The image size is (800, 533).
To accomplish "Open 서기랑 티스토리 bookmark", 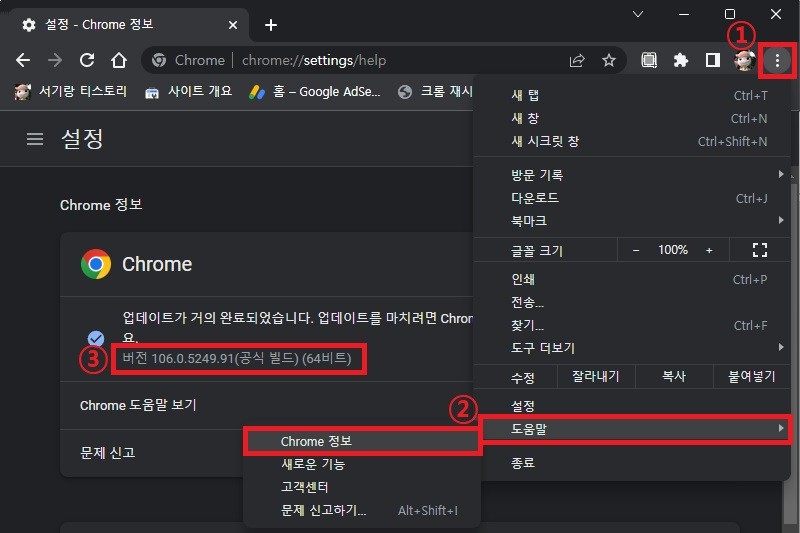I will click(x=70, y=92).
